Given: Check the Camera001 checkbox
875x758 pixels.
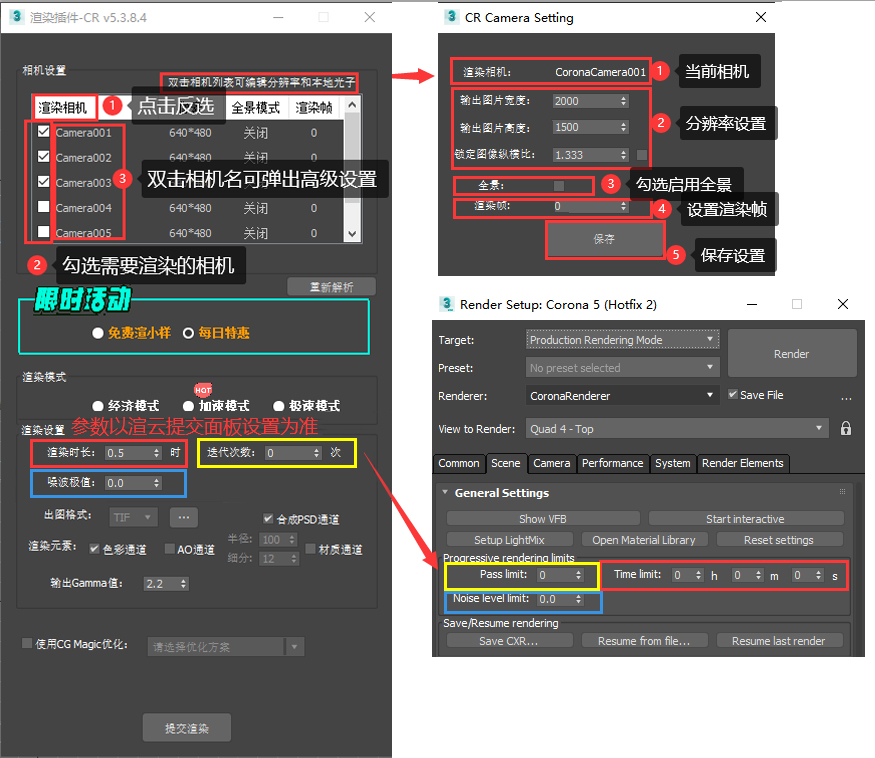Looking at the screenshot, I should (x=44, y=132).
